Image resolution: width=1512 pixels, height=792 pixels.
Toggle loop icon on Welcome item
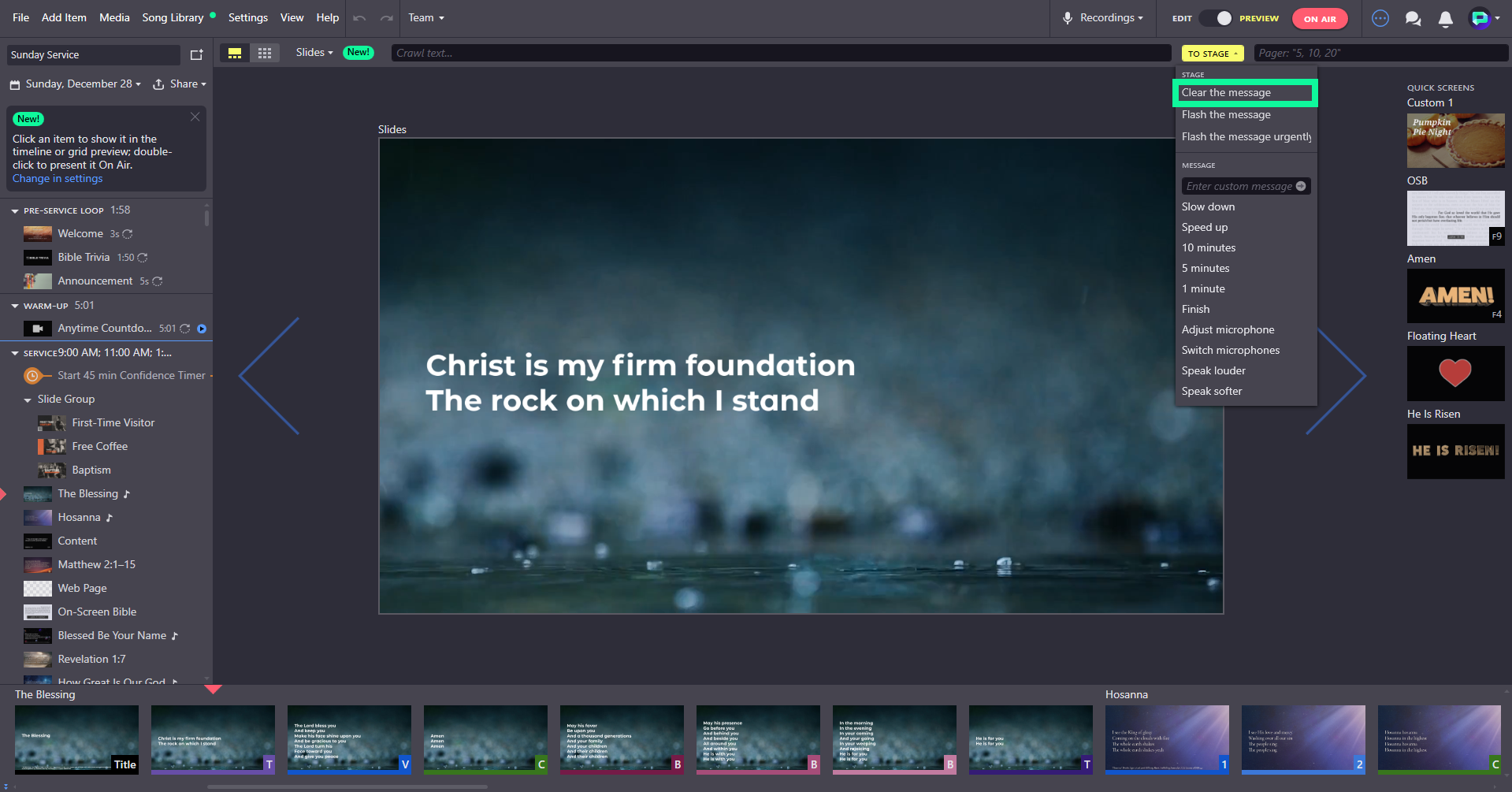click(x=128, y=234)
